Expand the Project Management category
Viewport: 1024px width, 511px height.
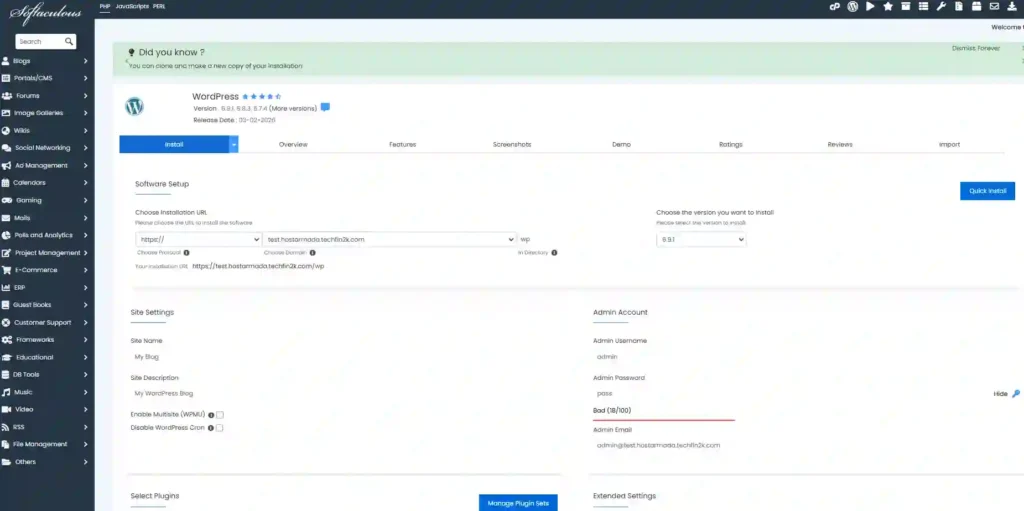pyautogui.click(x=45, y=253)
